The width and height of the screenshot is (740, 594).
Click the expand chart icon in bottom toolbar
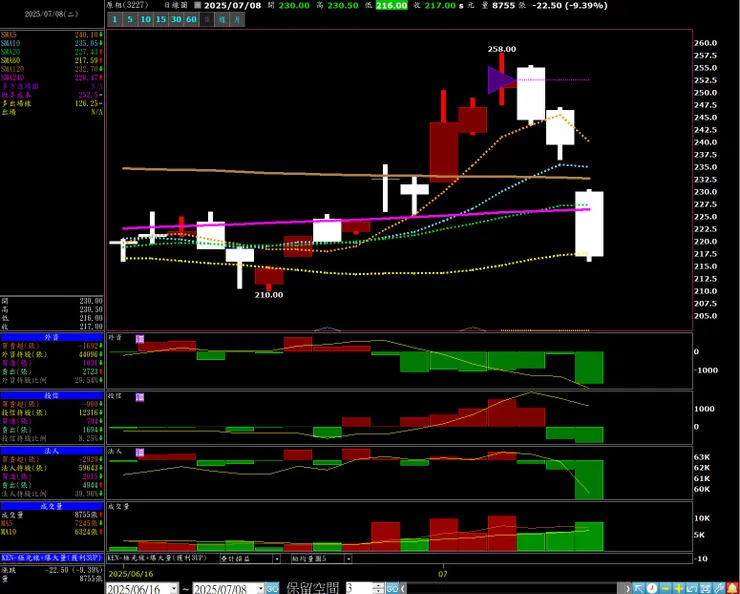tap(692, 588)
